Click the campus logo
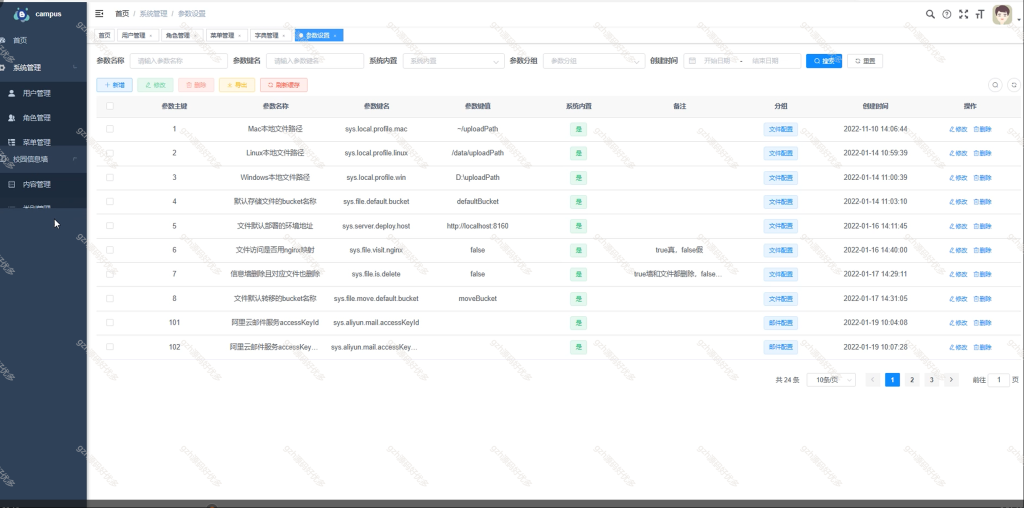1024x508 pixels. (x=22, y=14)
